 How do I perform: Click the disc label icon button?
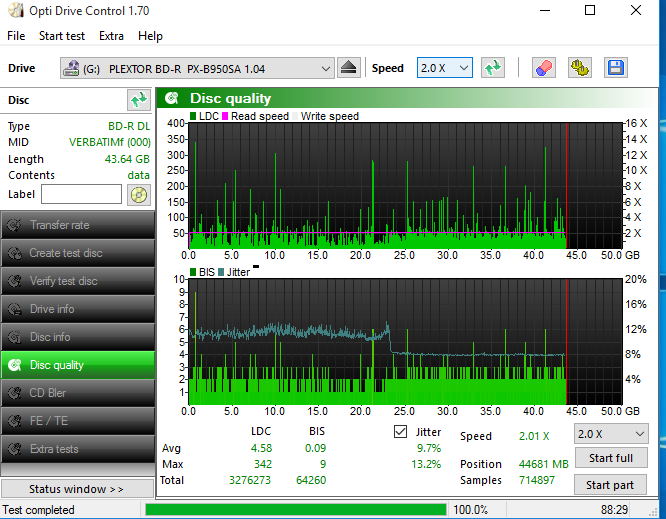pos(139,195)
